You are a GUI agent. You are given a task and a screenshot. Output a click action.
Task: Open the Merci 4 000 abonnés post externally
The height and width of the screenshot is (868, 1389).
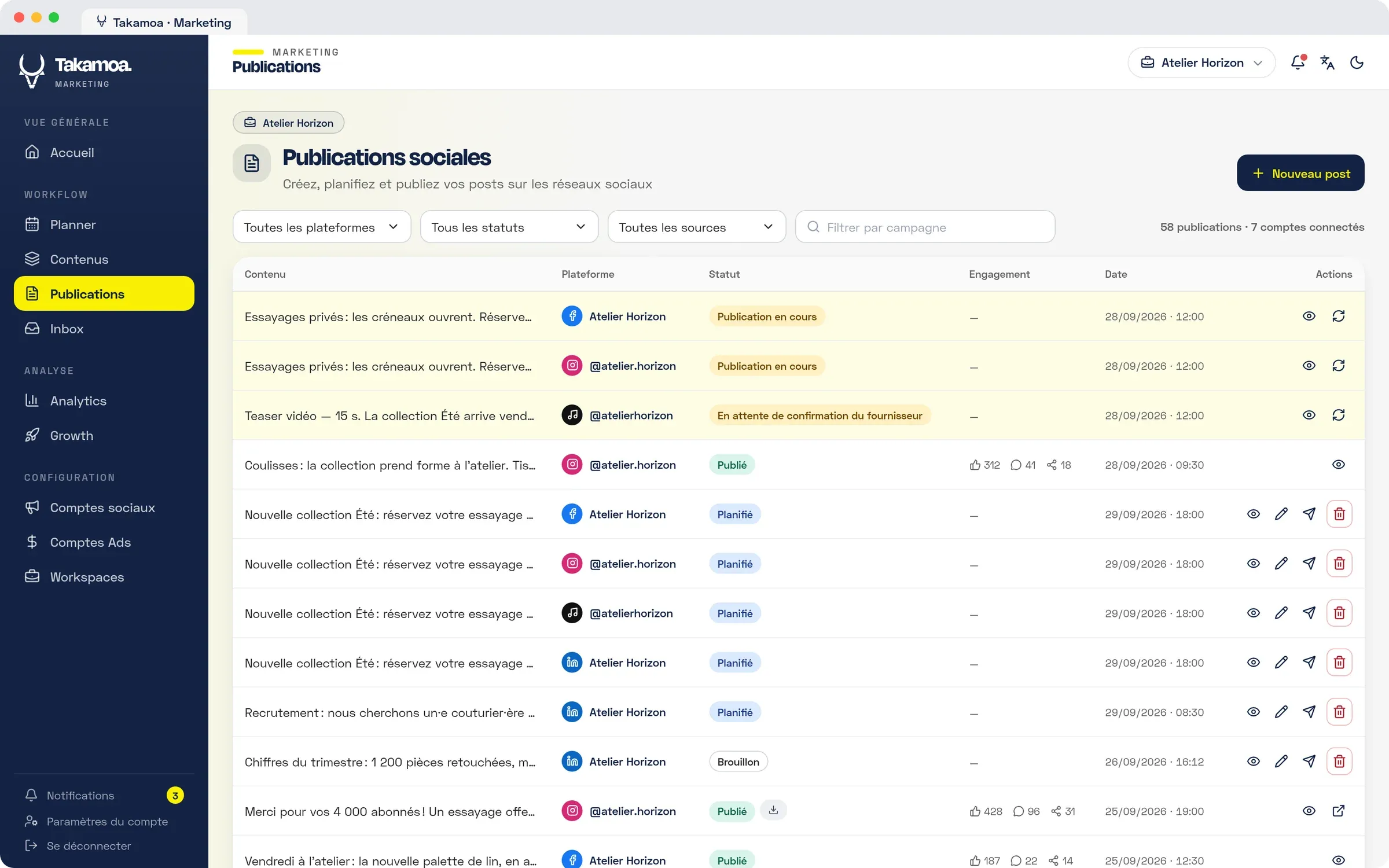point(1339,811)
